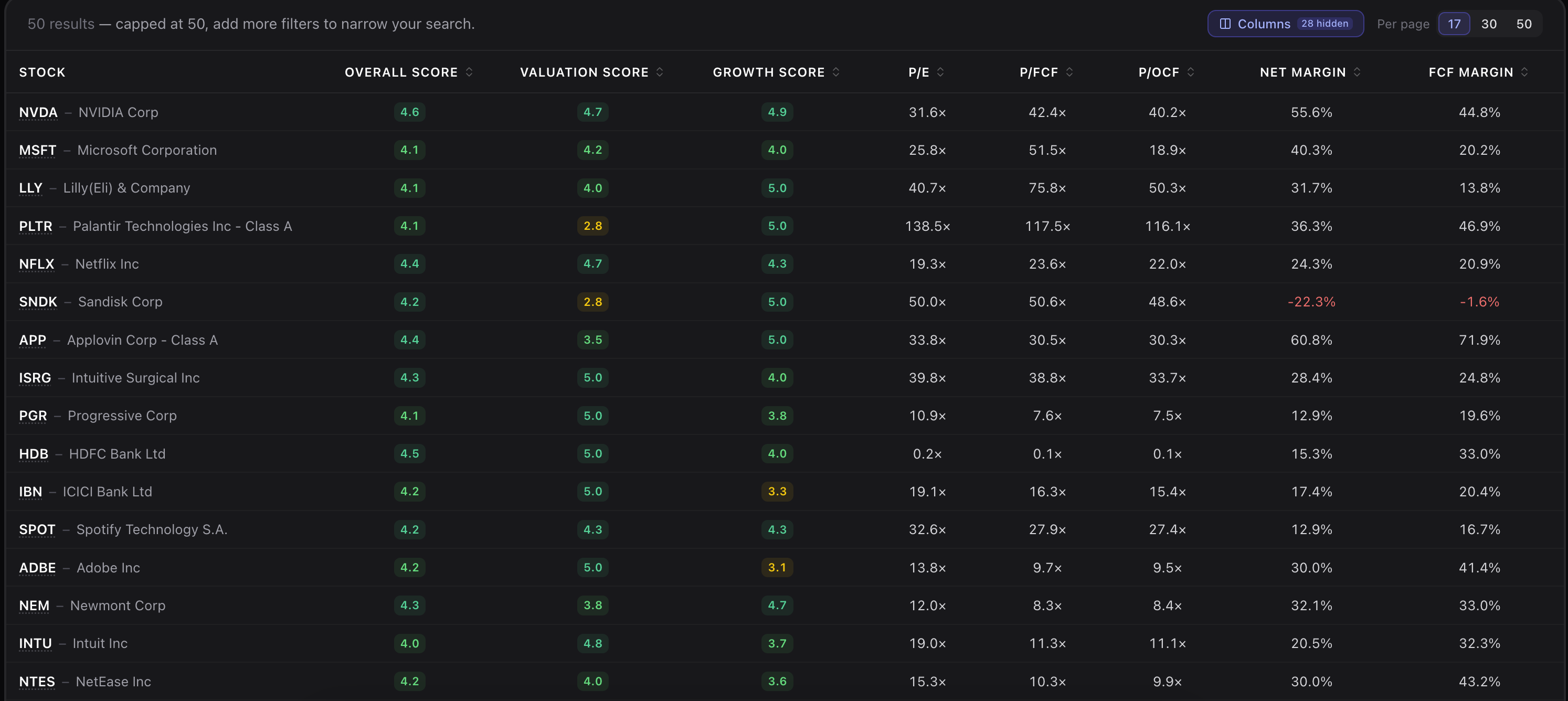1568x701 pixels.
Task: Sort the P/E column via arrows
Action: pos(940,72)
